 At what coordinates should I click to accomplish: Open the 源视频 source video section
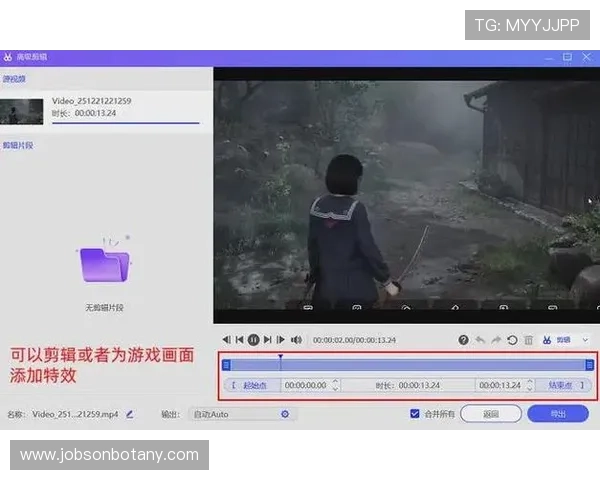(x=14, y=79)
